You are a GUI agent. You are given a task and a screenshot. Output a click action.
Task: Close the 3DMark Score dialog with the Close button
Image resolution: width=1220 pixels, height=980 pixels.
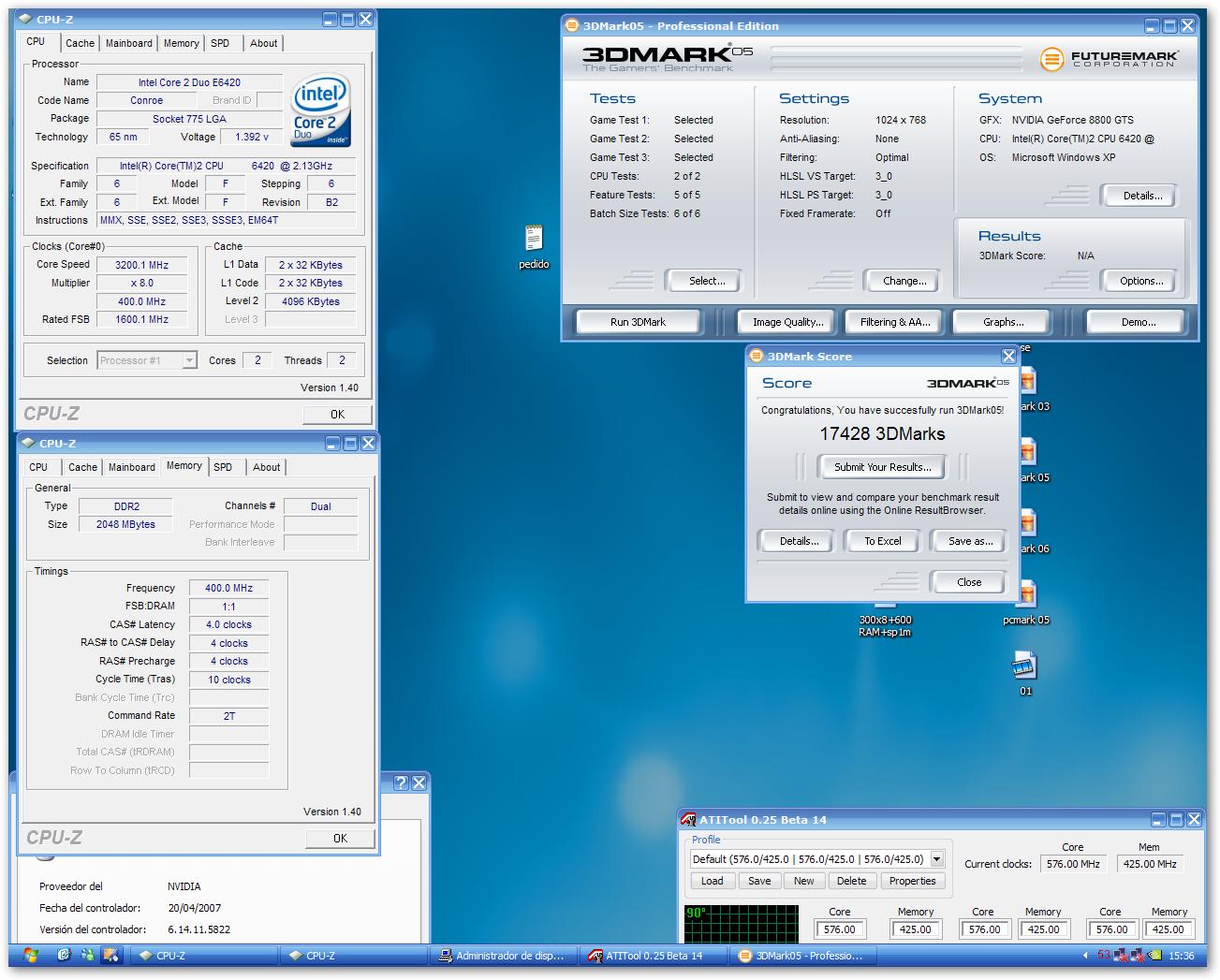click(x=969, y=582)
